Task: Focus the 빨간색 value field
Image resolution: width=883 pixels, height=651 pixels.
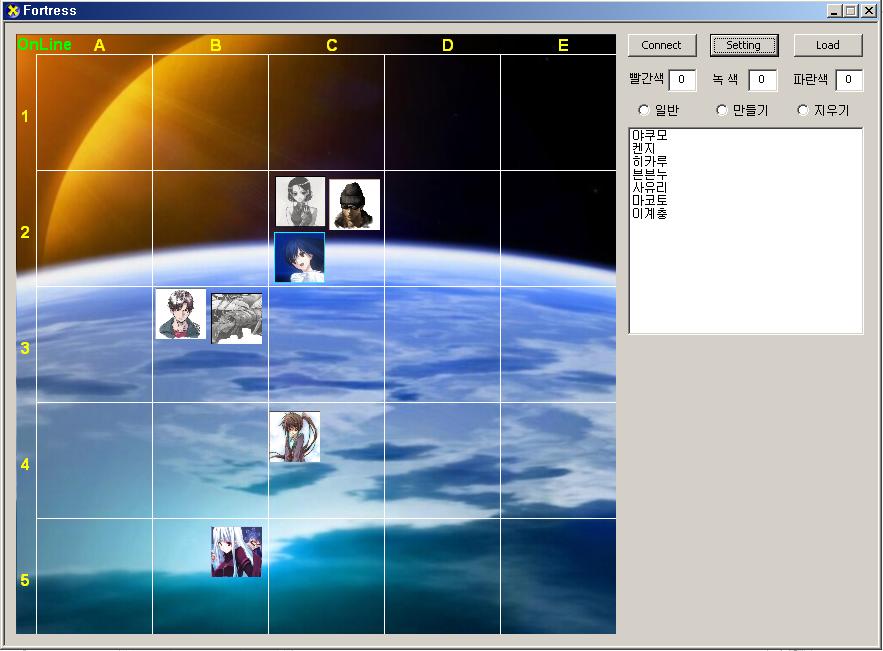Action: coord(682,79)
